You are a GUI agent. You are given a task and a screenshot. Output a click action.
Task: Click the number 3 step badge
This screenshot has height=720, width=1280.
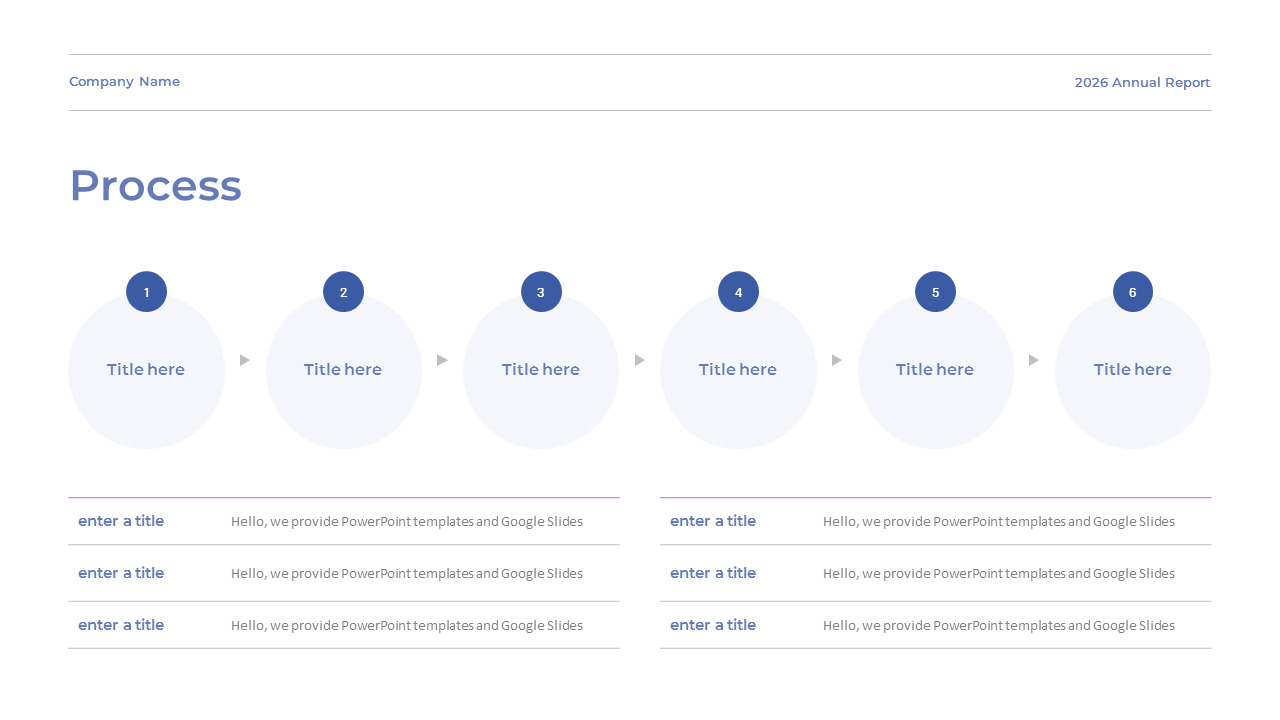(x=541, y=292)
